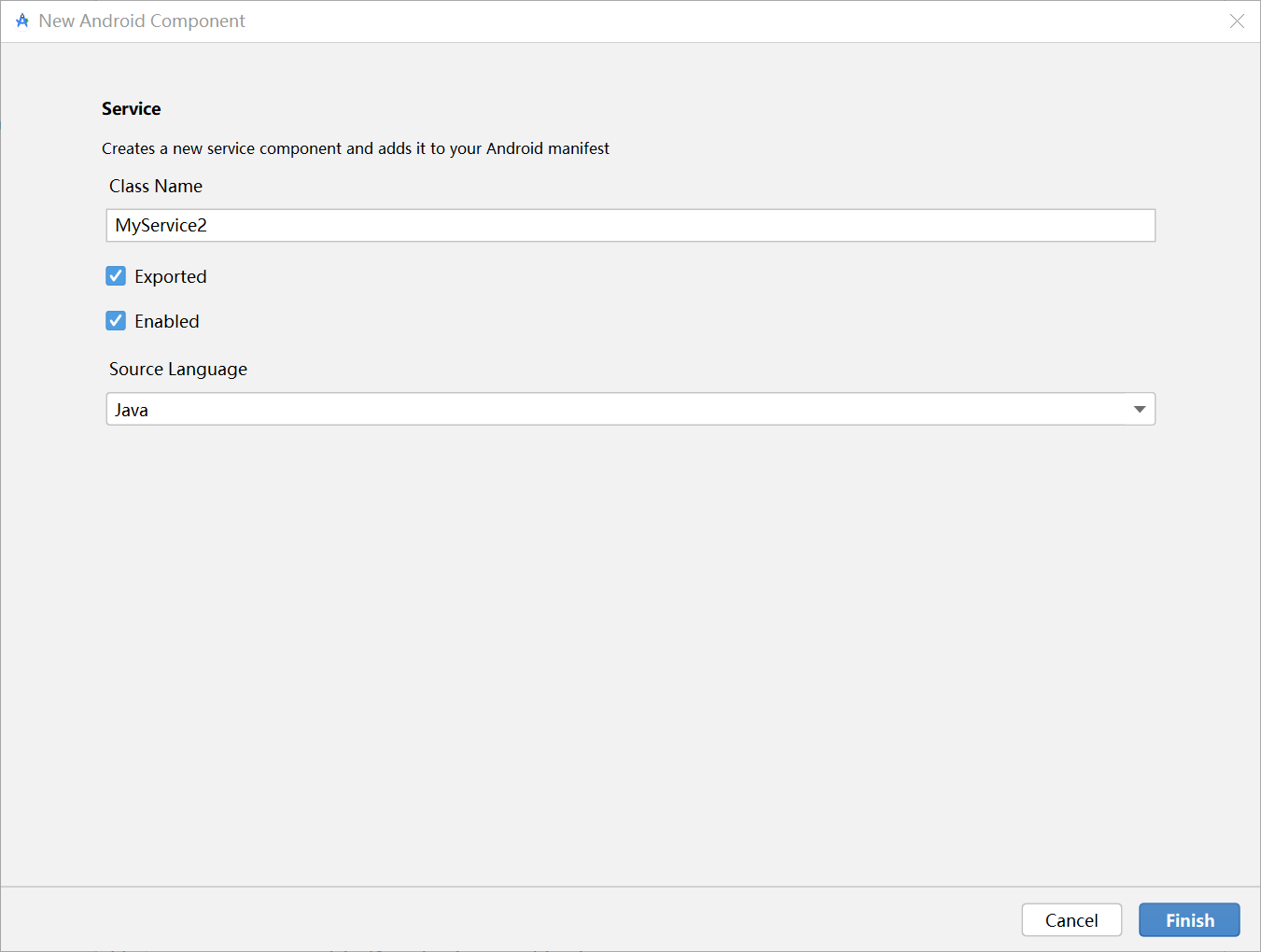Click the Service heading
This screenshot has width=1261, height=952.
click(x=132, y=109)
